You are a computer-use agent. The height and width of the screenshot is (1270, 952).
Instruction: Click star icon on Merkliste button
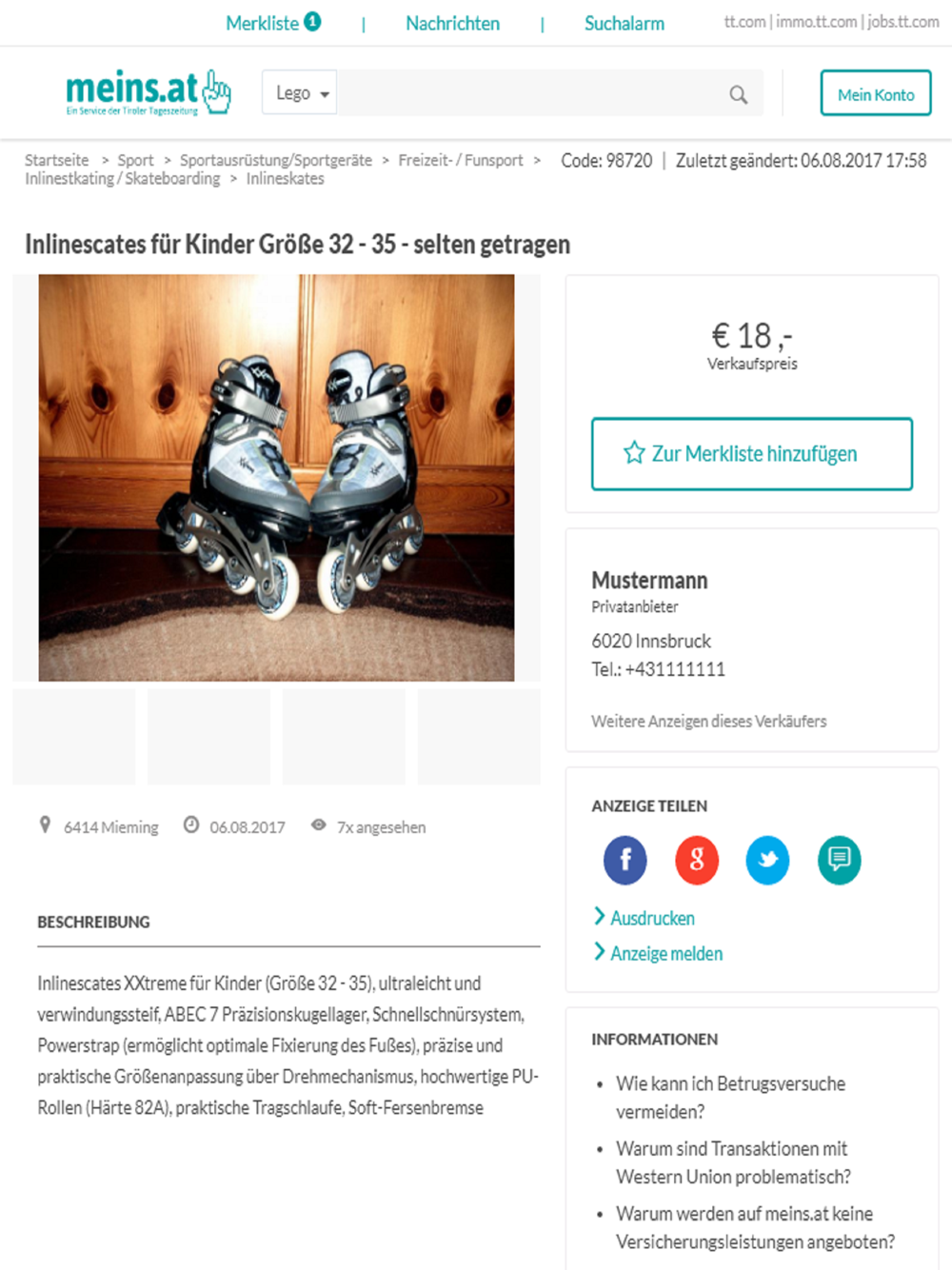634,453
